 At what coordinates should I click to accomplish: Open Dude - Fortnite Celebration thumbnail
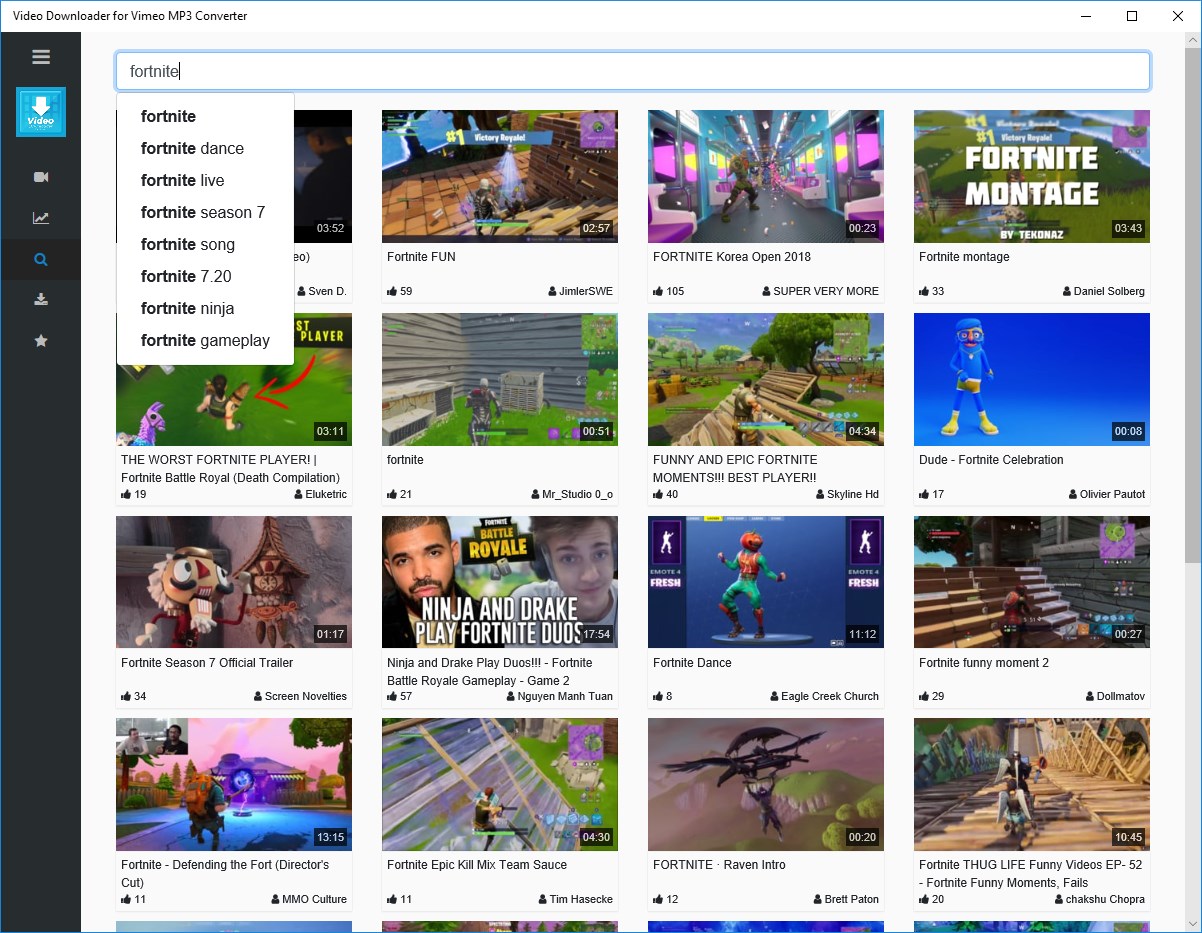point(1032,379)
